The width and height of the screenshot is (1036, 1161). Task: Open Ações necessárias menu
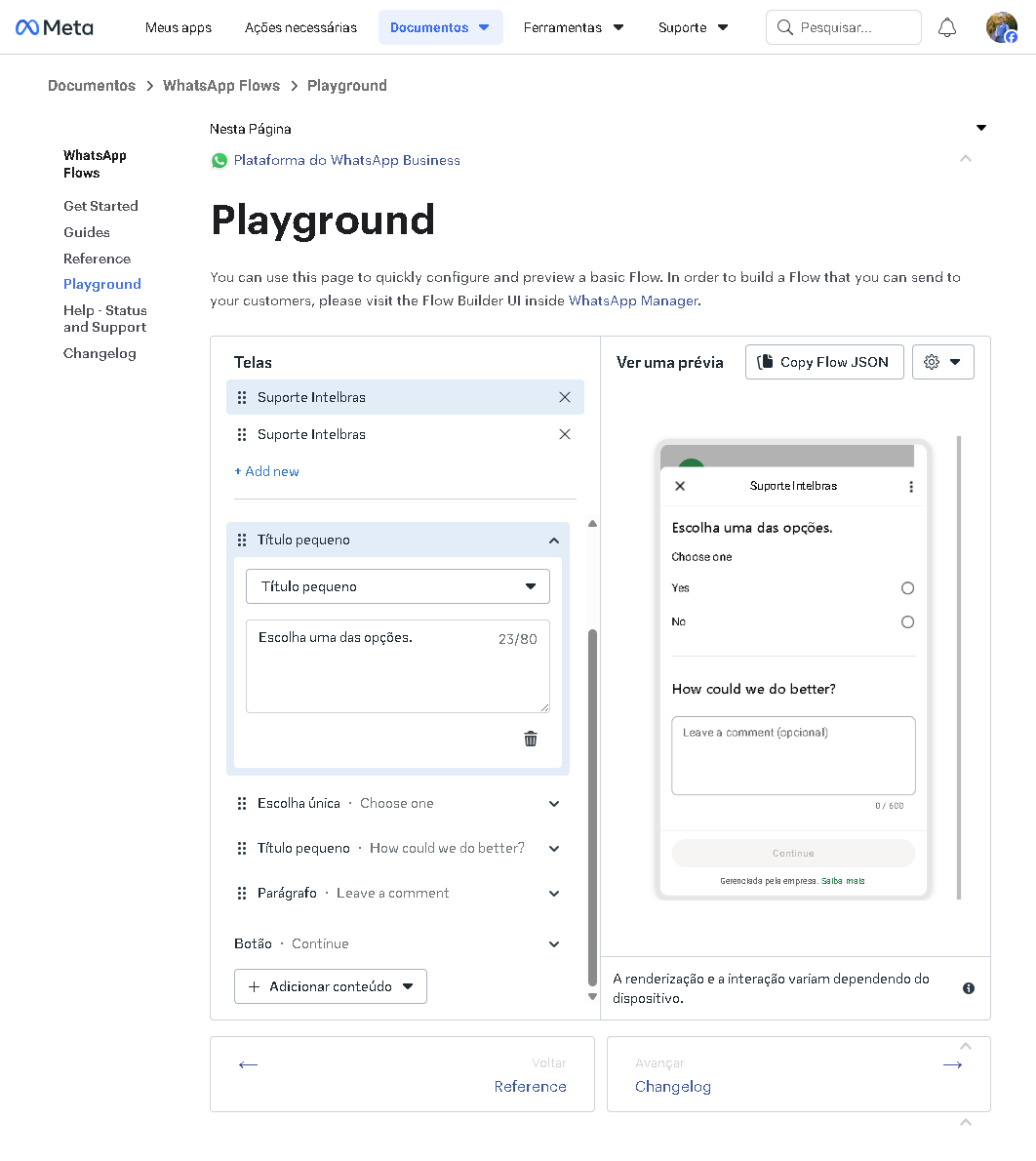300,27
